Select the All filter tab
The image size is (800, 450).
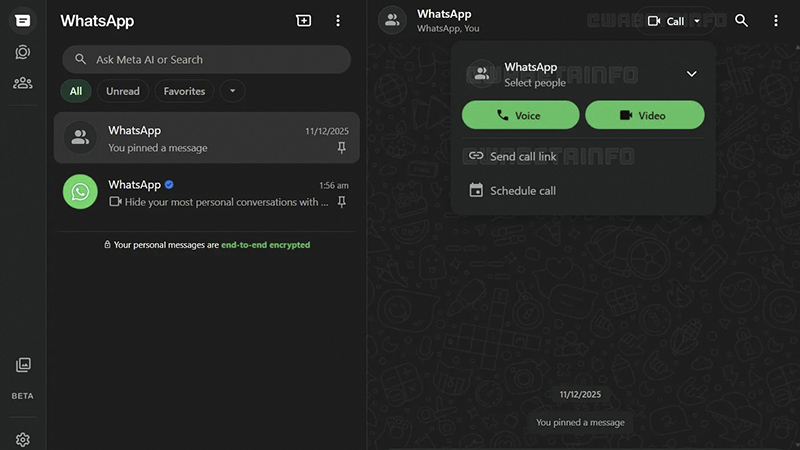pos(76,91)
